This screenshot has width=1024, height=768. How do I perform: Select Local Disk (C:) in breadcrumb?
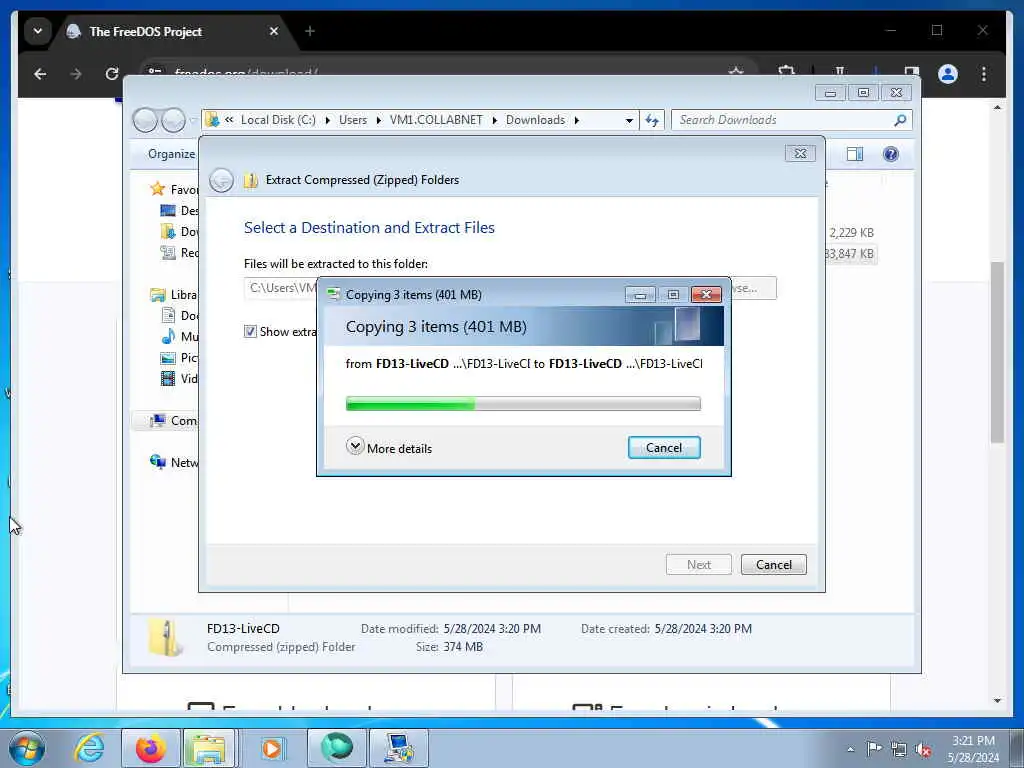(x=278, y=120)
